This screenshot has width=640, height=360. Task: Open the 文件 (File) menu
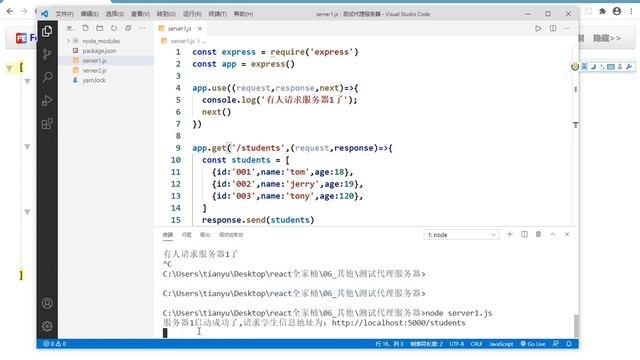click(64, 14)
